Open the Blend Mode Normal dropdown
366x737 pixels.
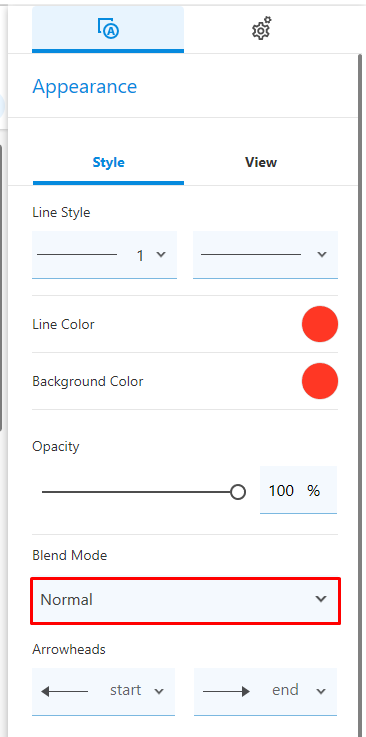[x=185, y=600]
